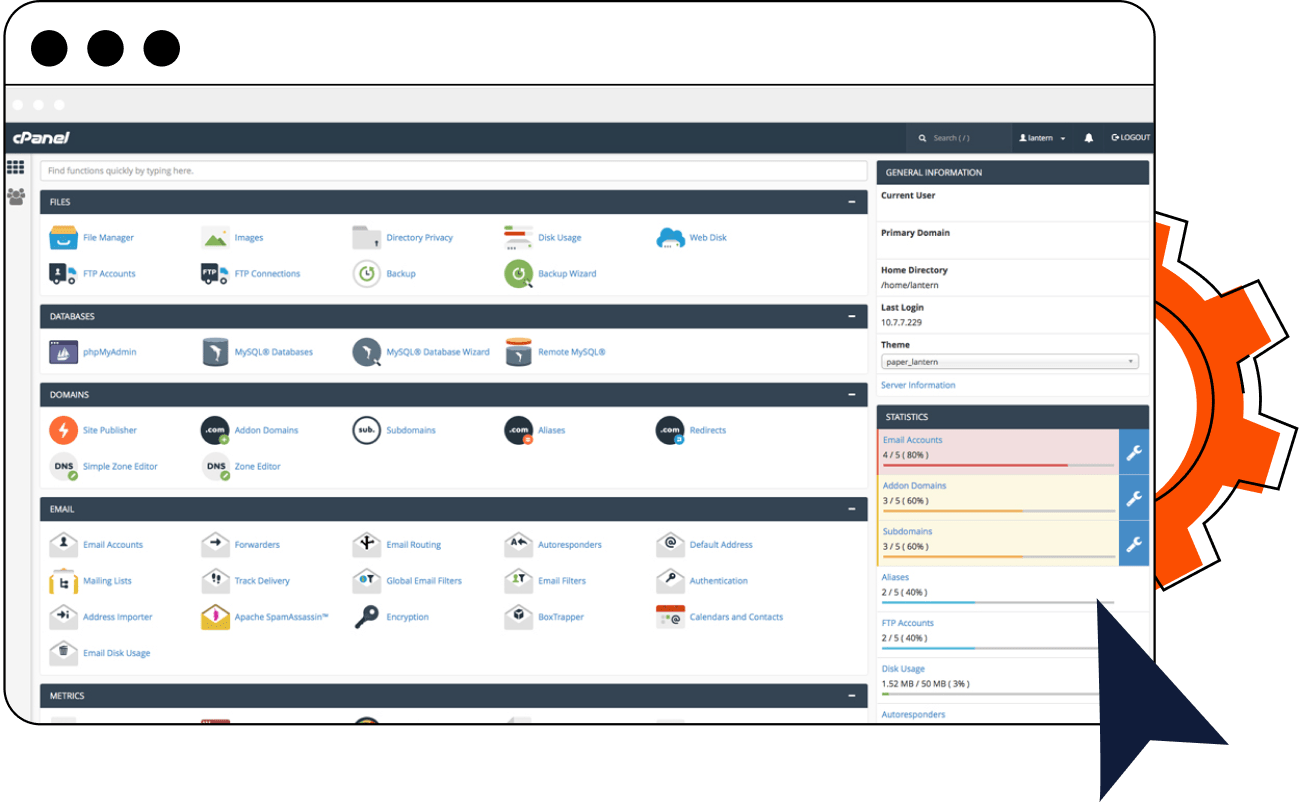Open the Zone Editor DNS icon
Image resolution: width=1299 pixels, height=803 pixels.
coord(215,466)
